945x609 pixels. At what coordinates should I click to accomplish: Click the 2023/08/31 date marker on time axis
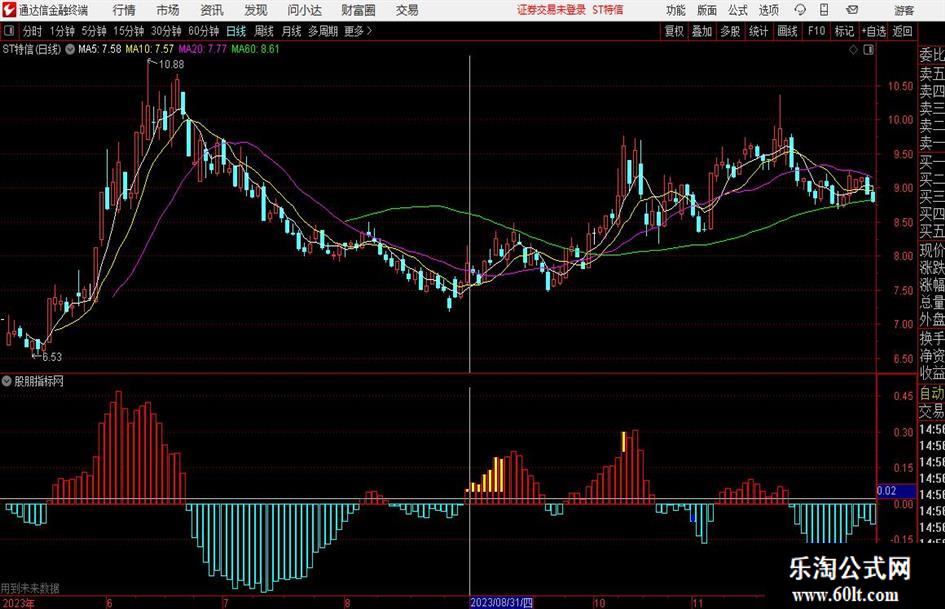501,602
